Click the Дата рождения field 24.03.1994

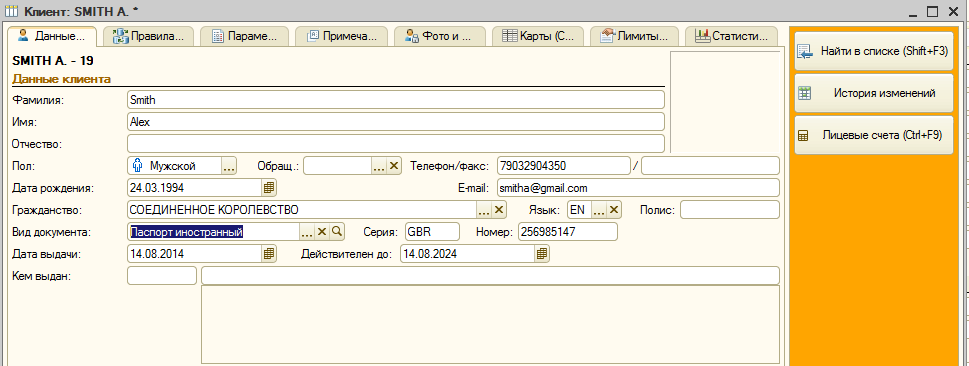[195, 187]
